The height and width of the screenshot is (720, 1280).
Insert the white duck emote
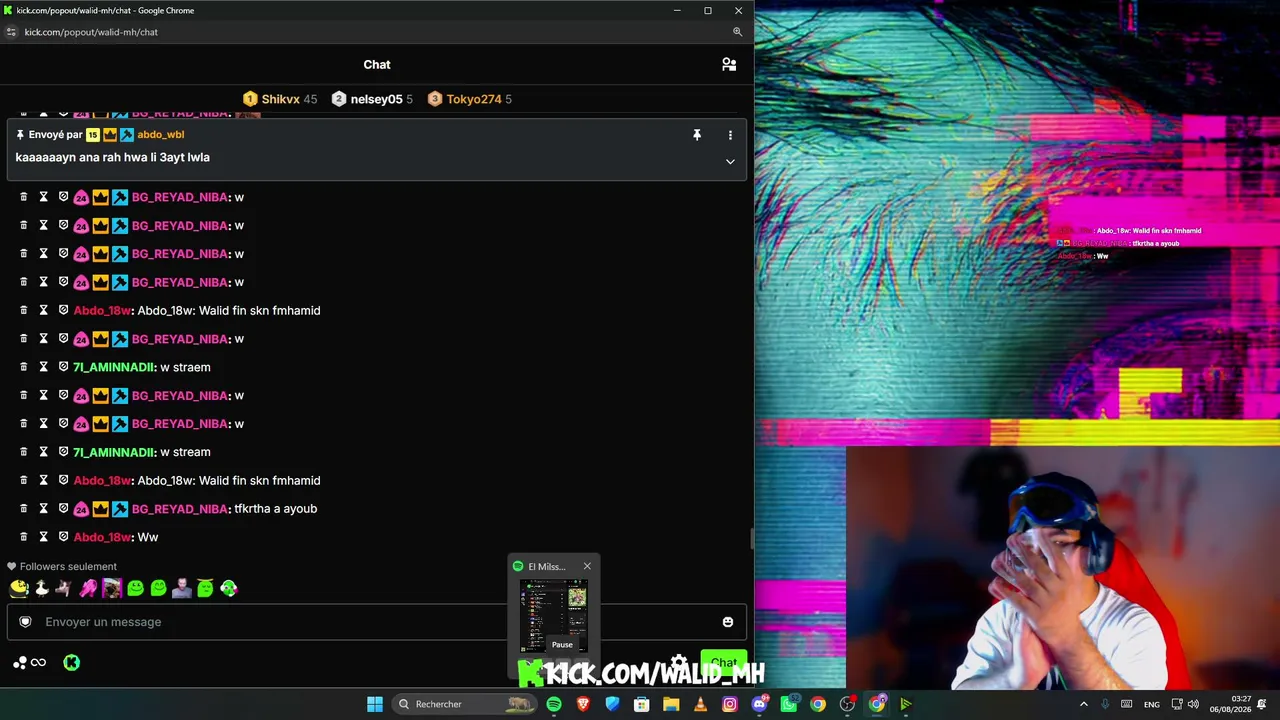(42, 589)
